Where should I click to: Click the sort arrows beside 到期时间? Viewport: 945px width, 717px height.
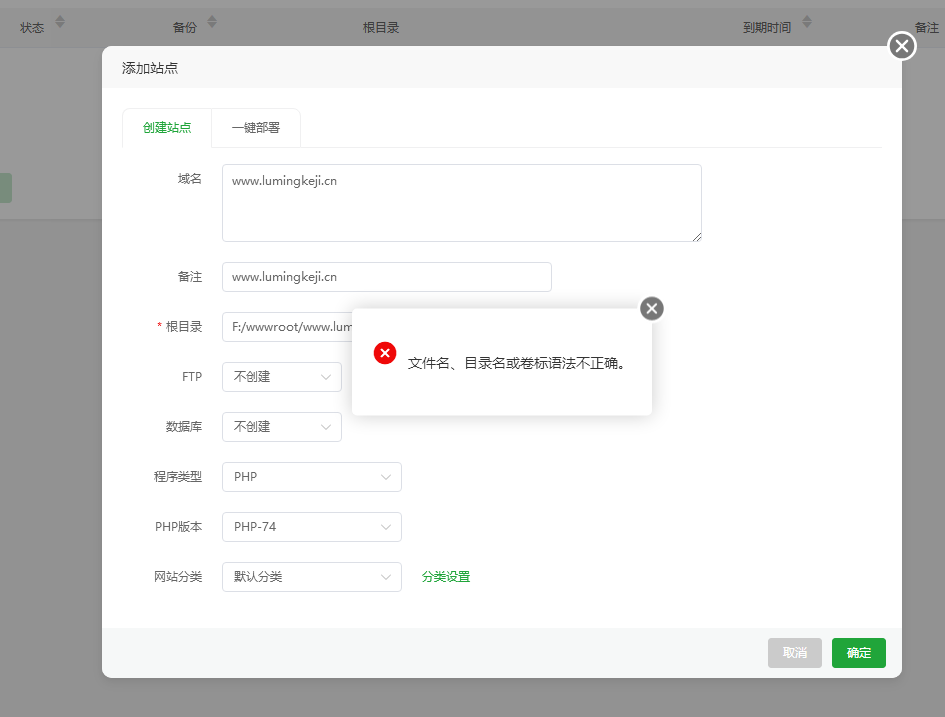(x=806, y=22)
